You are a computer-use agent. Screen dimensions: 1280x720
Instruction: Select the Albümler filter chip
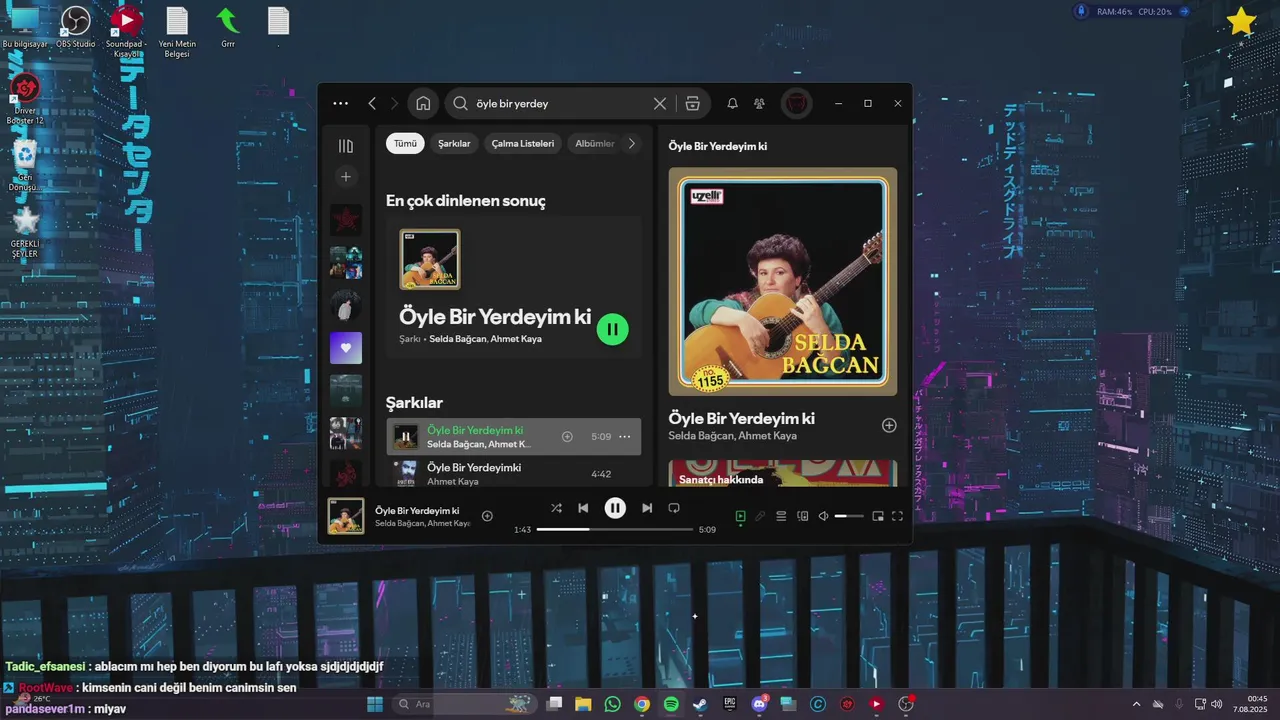click(594, 143)
